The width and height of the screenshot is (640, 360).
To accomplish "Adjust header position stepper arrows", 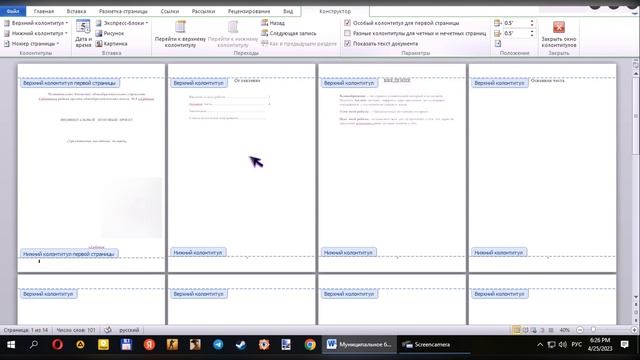I will pos(531,23).
